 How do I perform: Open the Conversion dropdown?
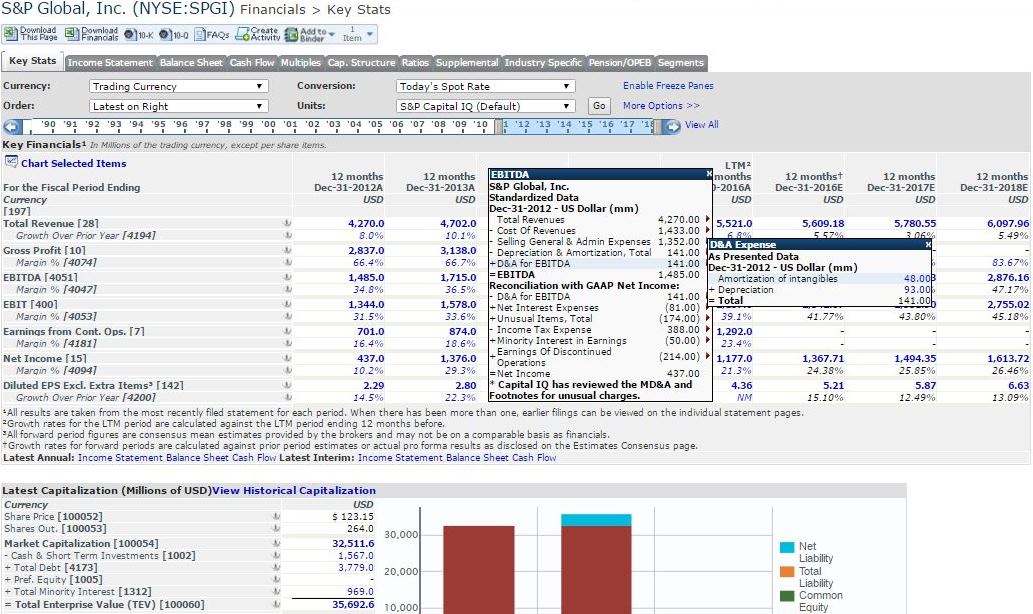pyautogui.click(x=486, y=86)
